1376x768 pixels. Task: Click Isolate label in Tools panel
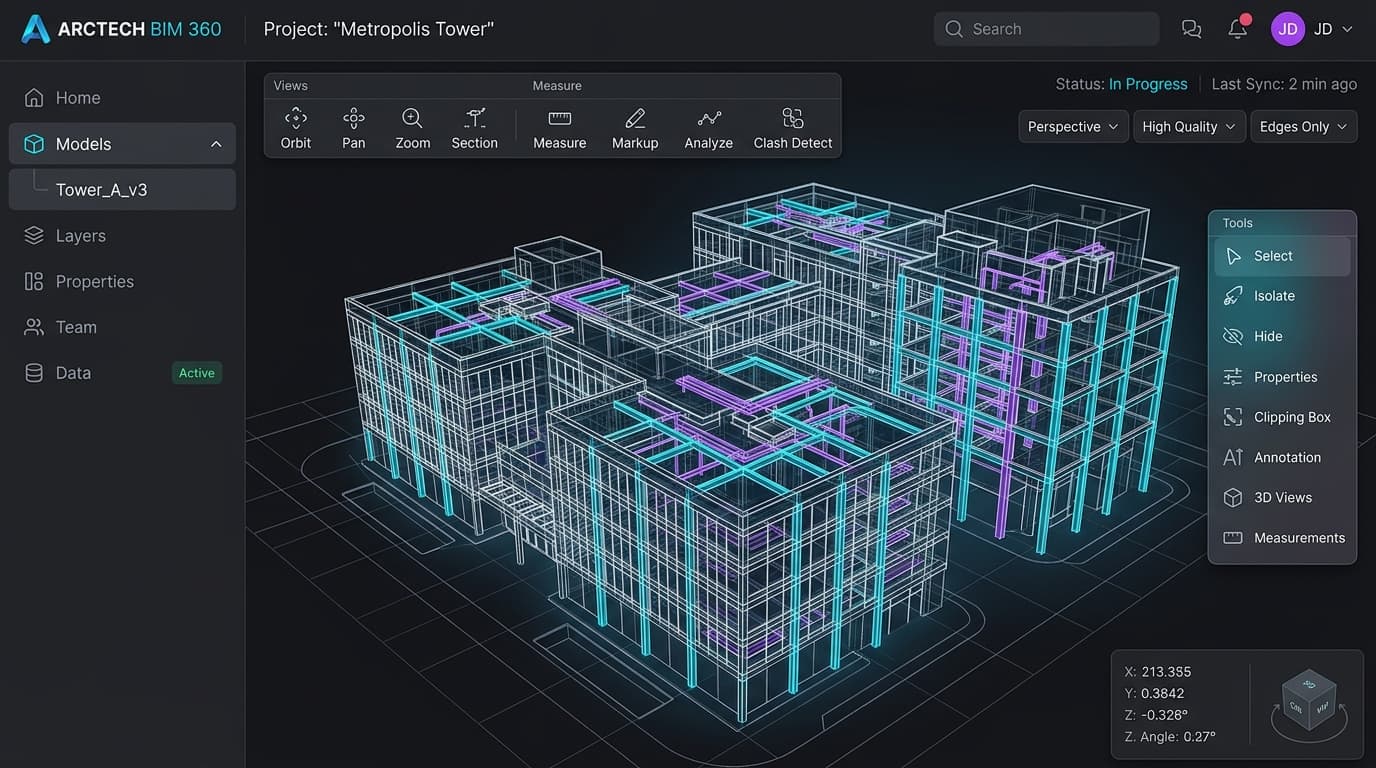pyautogui.click(x=1274, y=296)
